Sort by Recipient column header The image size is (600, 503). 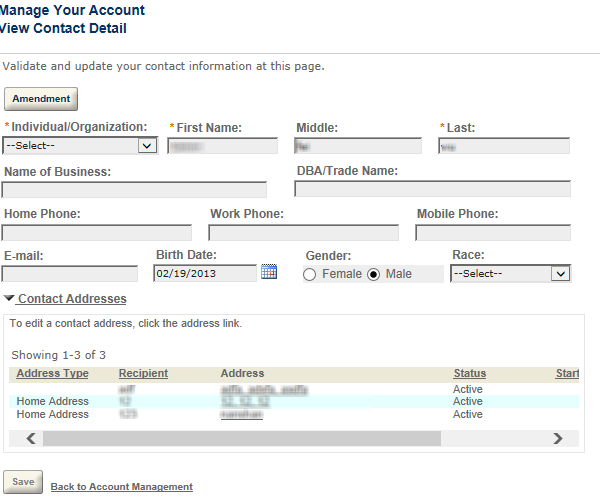(x=143, y=374)
